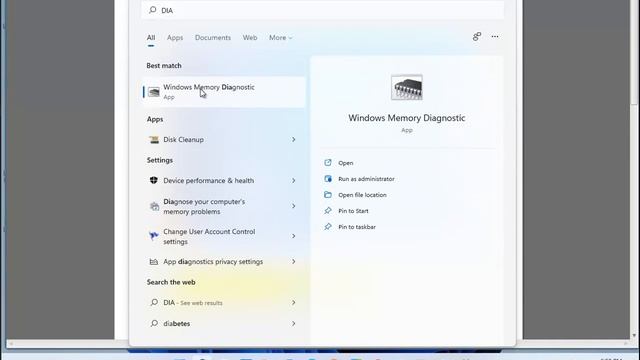
Task: Click the Open file location folder icon
Action: click(328, 195)
